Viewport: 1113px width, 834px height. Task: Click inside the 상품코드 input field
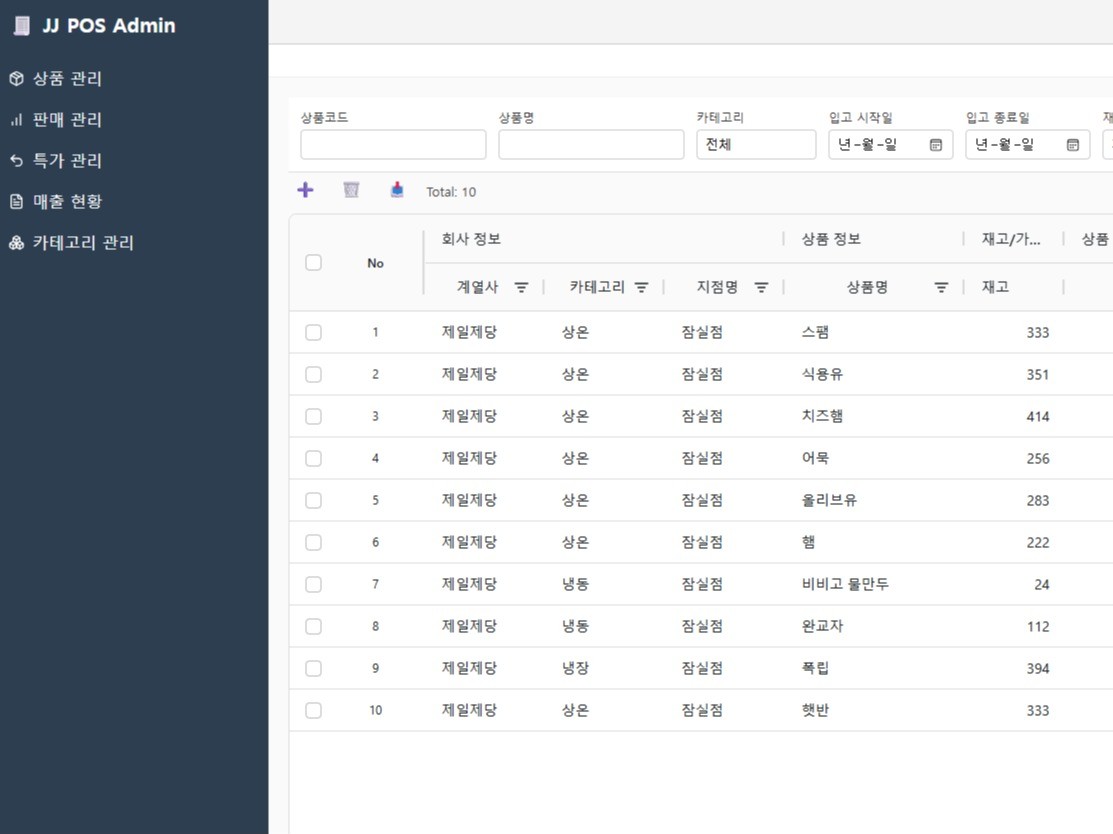[392, 144]
